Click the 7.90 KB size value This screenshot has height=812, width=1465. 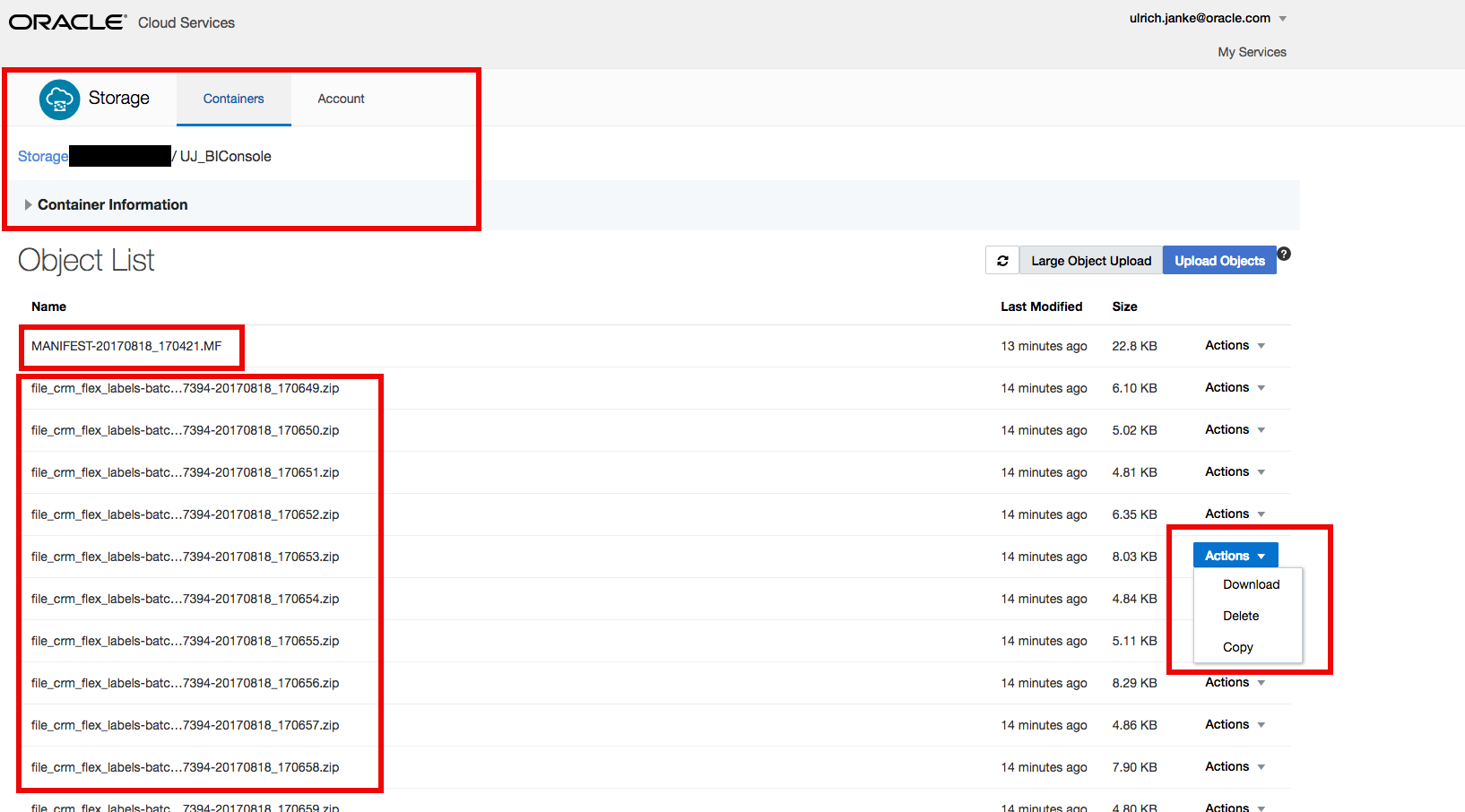[x=1134, y=767]
